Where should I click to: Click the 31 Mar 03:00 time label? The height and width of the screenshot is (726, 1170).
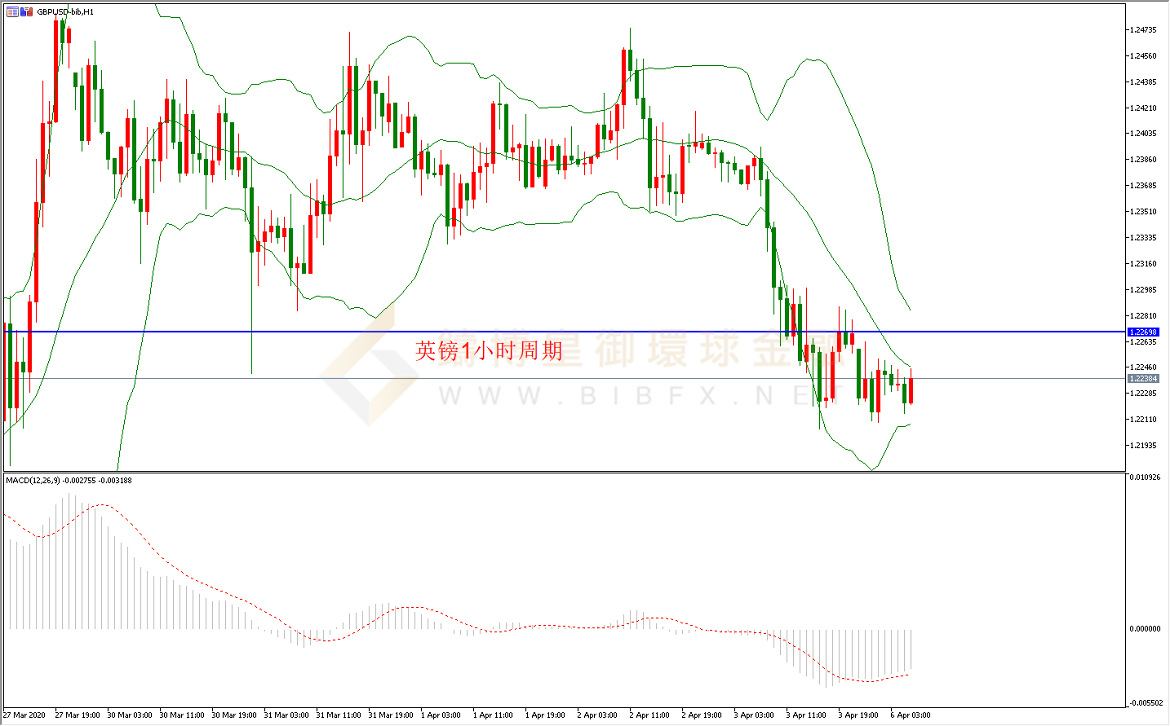click(x=285, y=715)
